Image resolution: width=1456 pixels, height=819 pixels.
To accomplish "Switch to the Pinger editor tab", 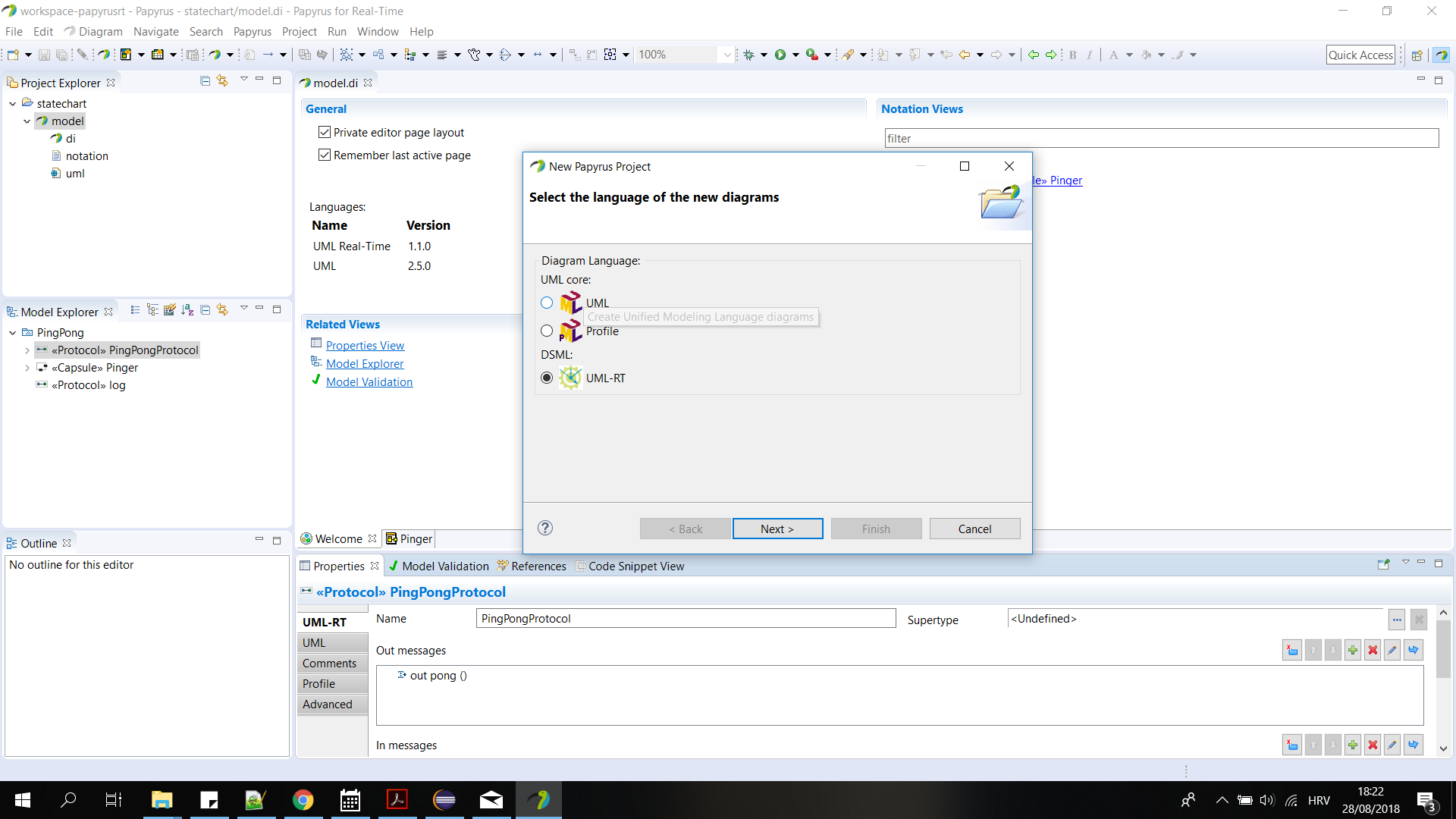I will tap(409, 538).
